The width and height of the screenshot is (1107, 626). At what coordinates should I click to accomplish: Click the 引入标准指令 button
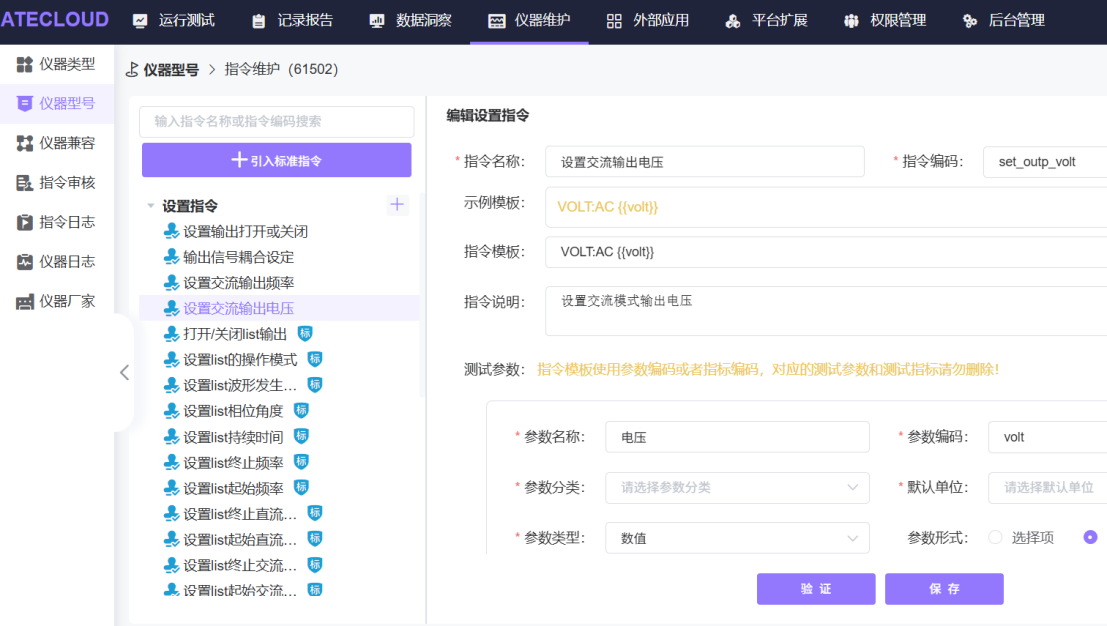(277, 160)
